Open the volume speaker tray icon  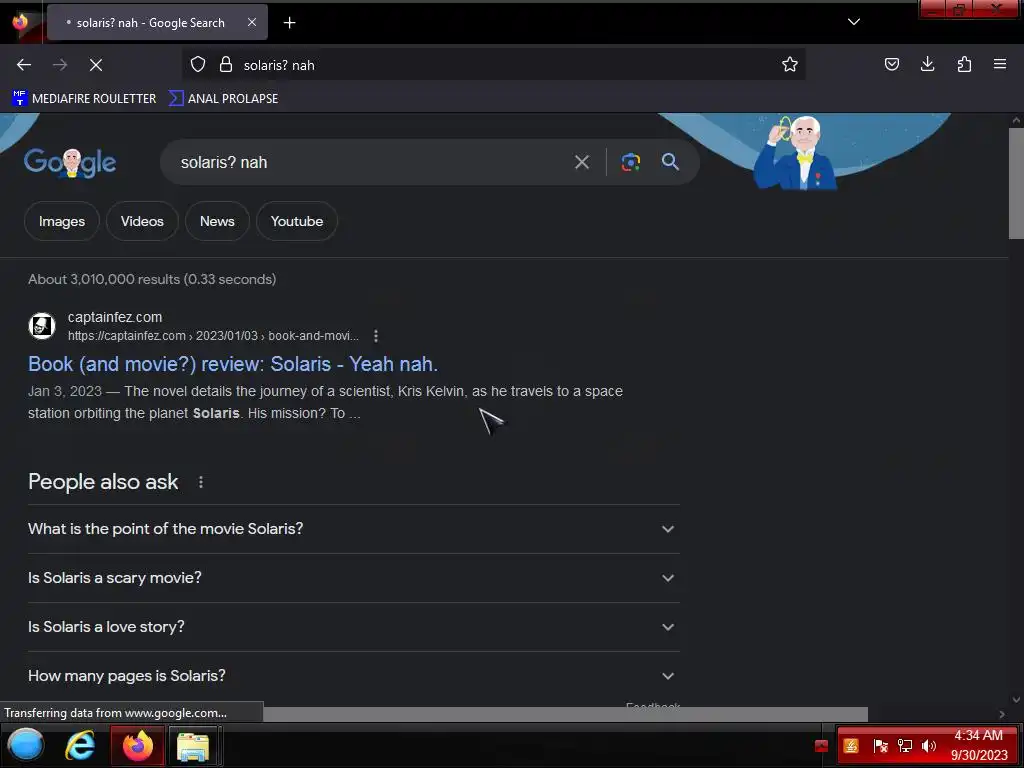click(x=928, y=746)
